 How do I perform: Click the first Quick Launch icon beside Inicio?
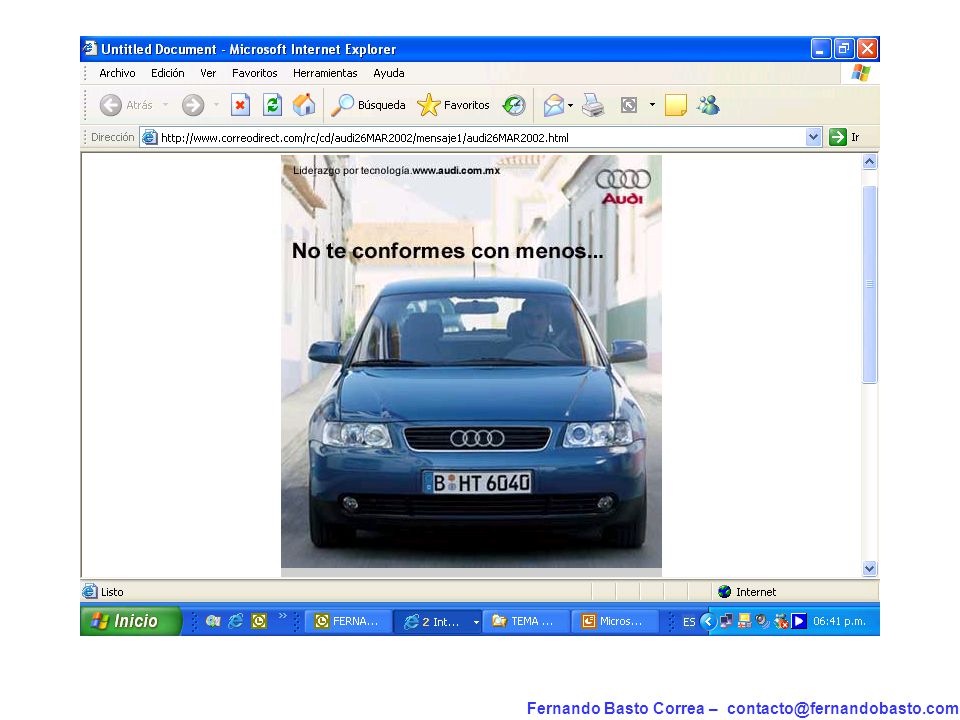(x=213, y=621)
